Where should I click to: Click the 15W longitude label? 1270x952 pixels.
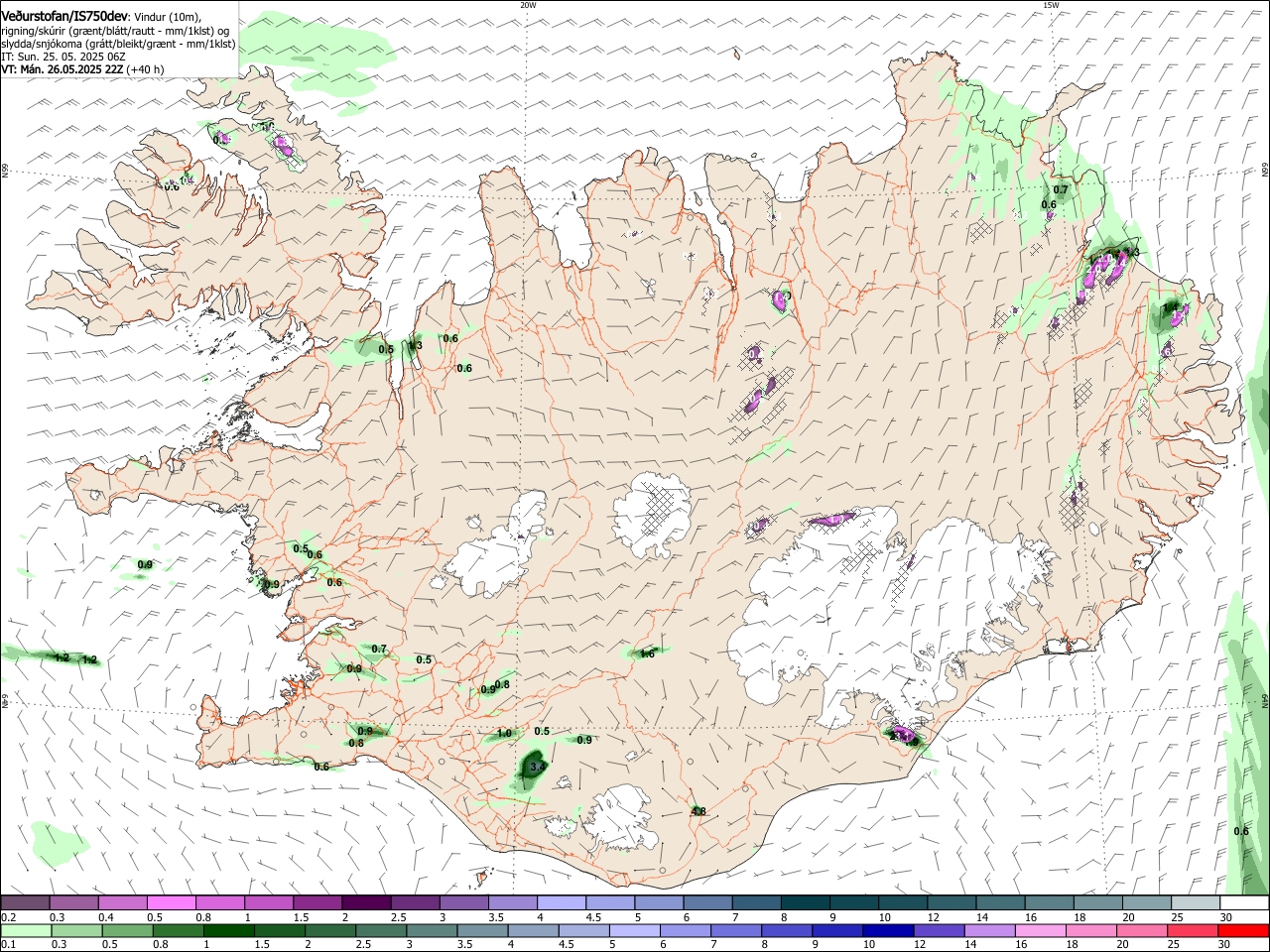pyautogui.click(x=1051, y=5)
